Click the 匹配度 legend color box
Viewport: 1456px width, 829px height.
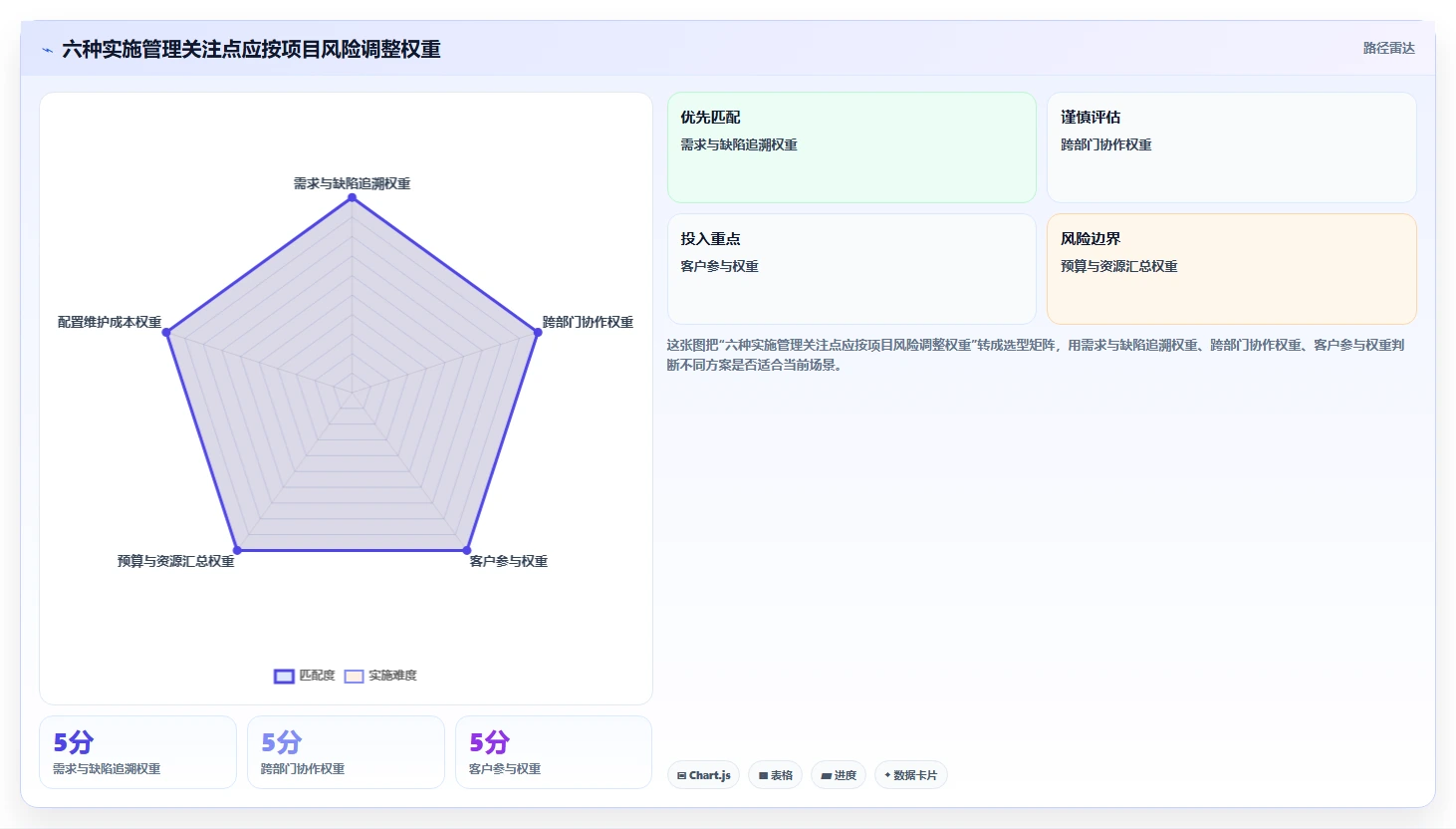284,676
